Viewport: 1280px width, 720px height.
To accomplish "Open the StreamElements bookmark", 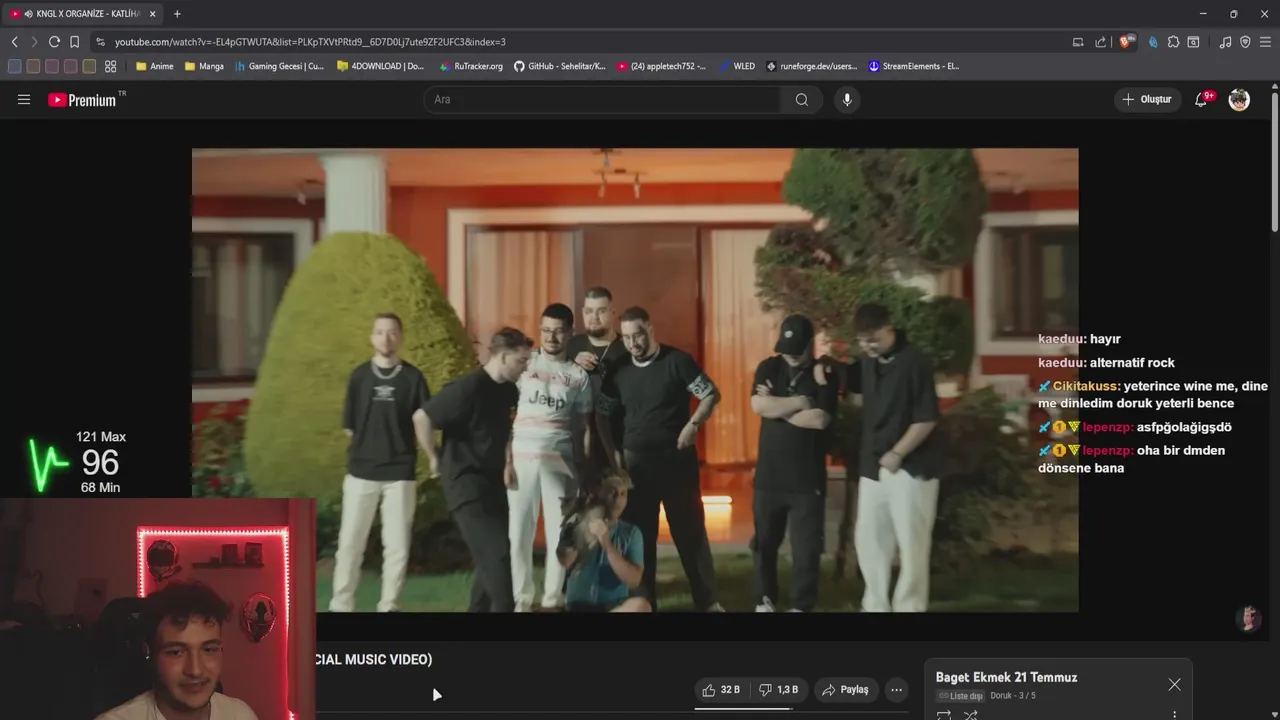I will pos(914,66).
